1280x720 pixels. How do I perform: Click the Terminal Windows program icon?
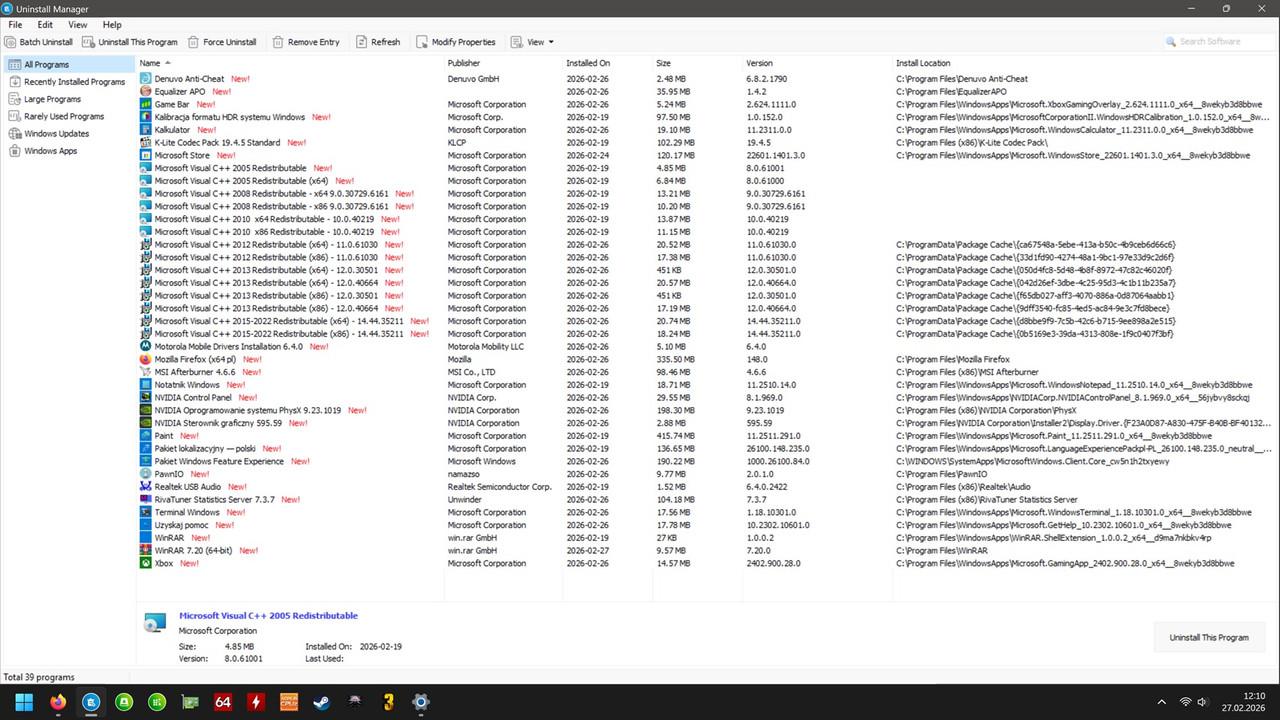pyautogui.click(x=145, y=512)
